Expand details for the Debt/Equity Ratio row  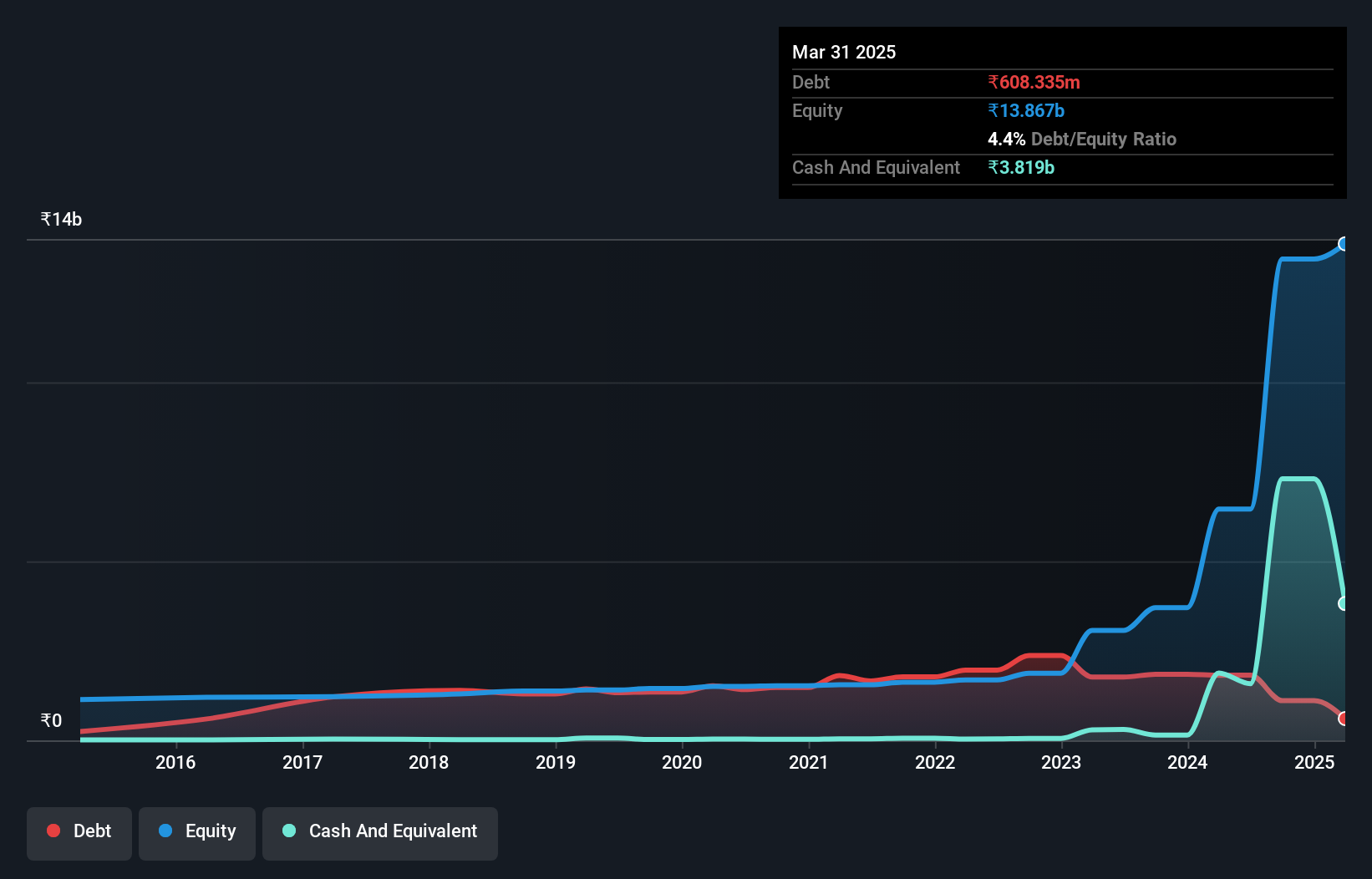tap(1083, 139)
